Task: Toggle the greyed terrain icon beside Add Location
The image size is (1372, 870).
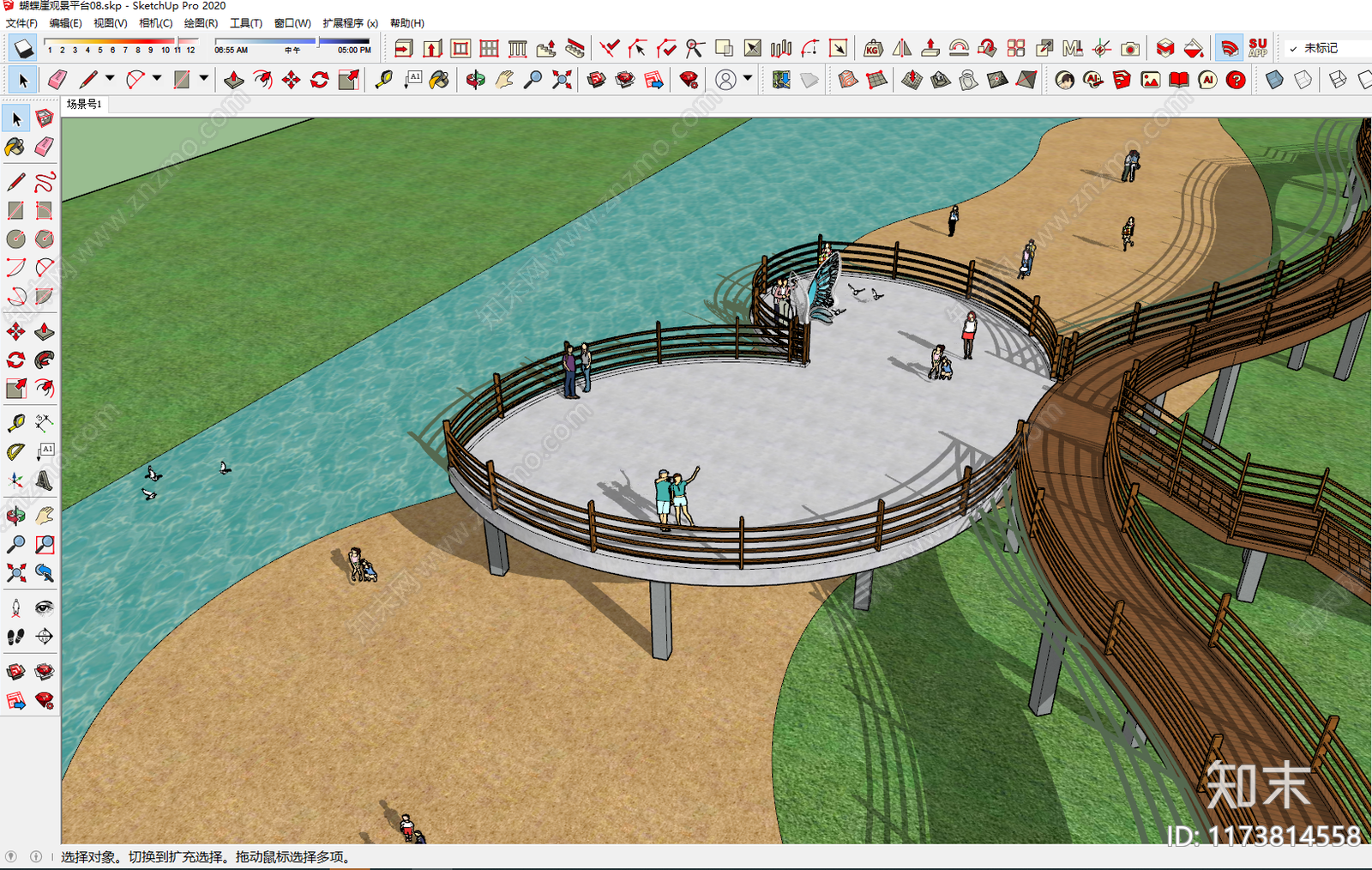Action: pos(809,80)
